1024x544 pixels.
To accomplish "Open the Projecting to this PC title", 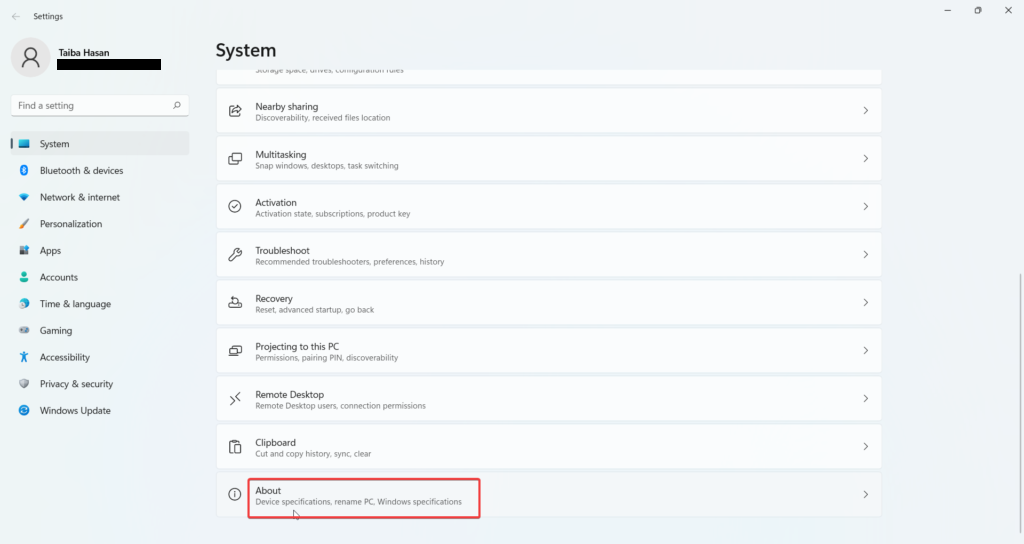I will tap(297, 346).
